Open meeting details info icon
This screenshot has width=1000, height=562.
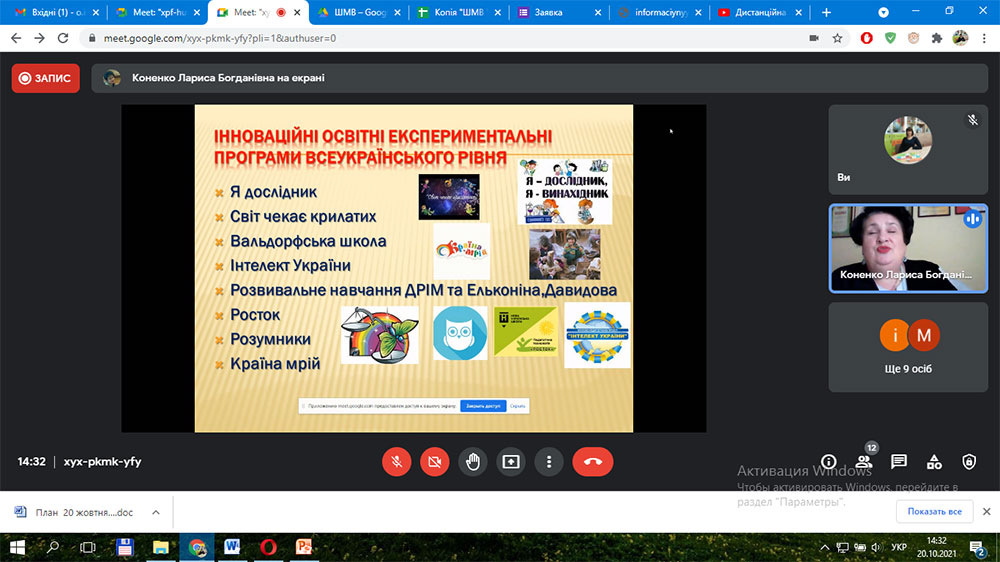(828, 462)
